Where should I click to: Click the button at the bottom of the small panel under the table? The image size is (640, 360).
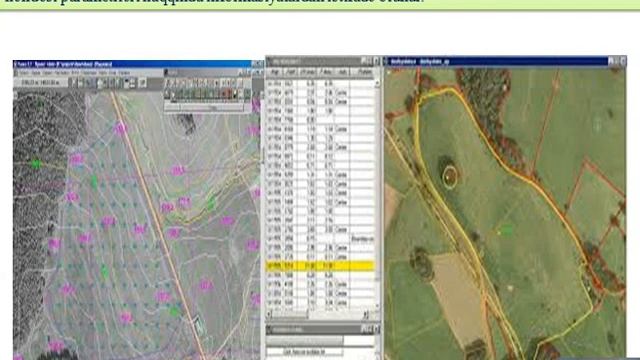[x=304, y=351]
